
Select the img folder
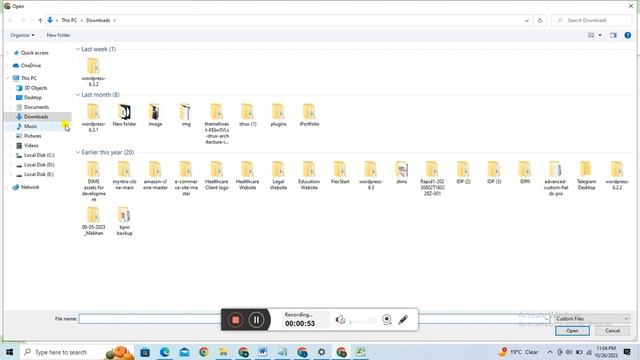186,115
